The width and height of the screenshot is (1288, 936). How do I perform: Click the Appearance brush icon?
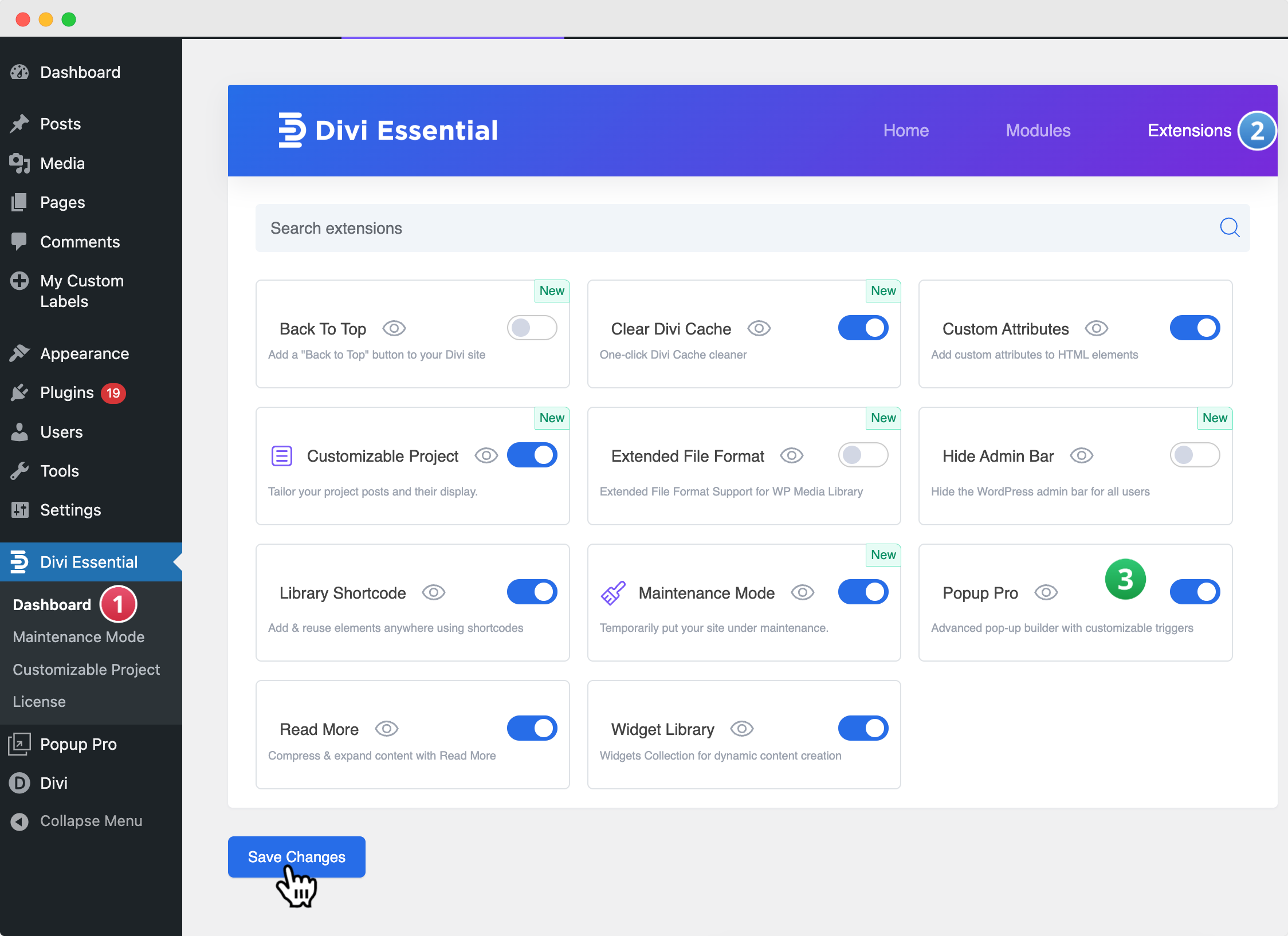click(x=19, y=353)
